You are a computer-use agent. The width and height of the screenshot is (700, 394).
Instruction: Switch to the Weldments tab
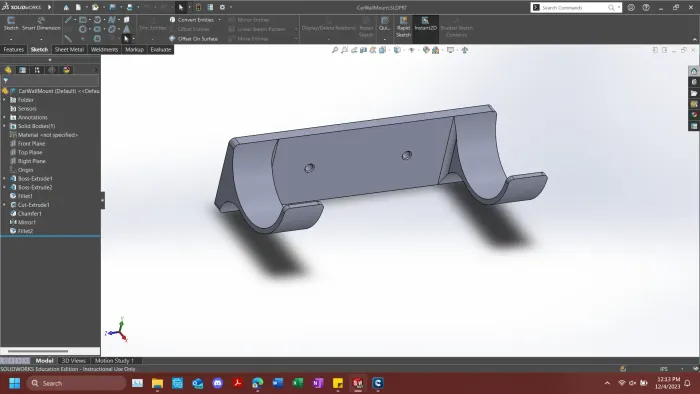coord(104,50)
